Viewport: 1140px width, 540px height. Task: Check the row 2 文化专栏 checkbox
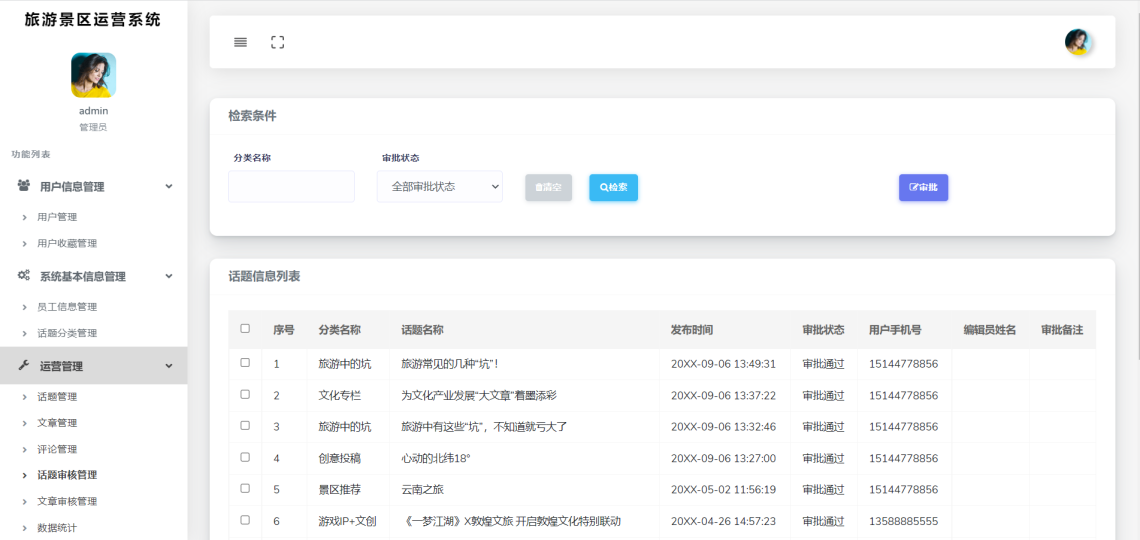coord(245,394)
